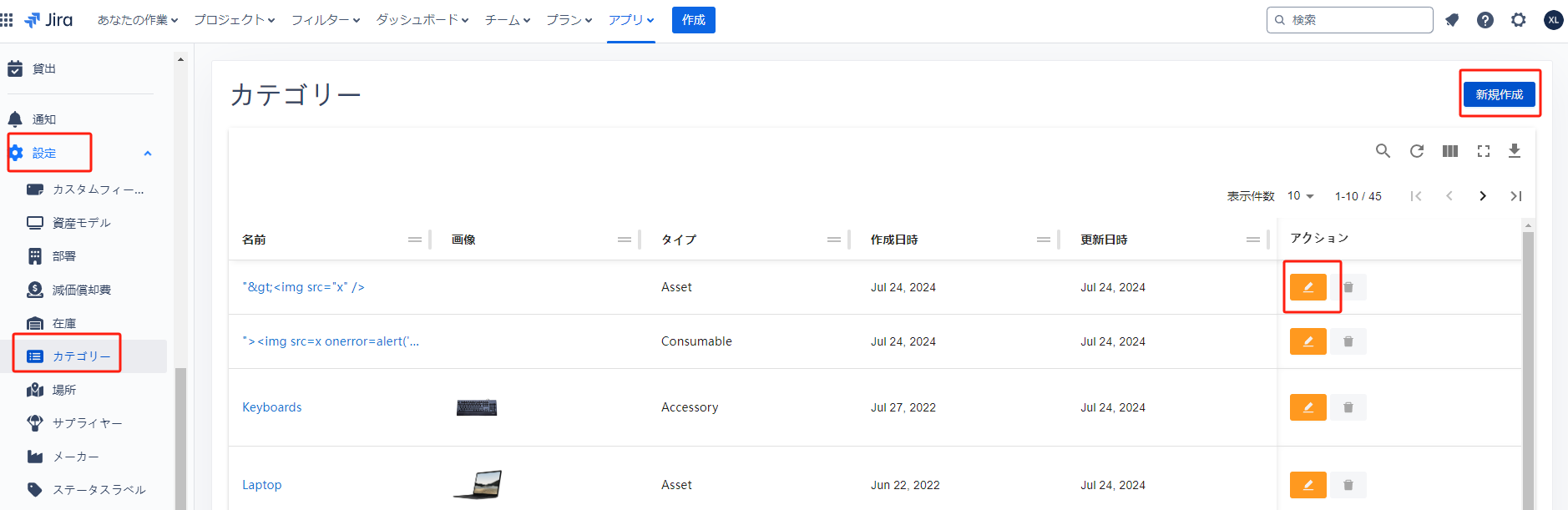This screenshot has width=1568, height=510.
Task: Click the 新規作成 button
Action: click(x=1499, y=94)
